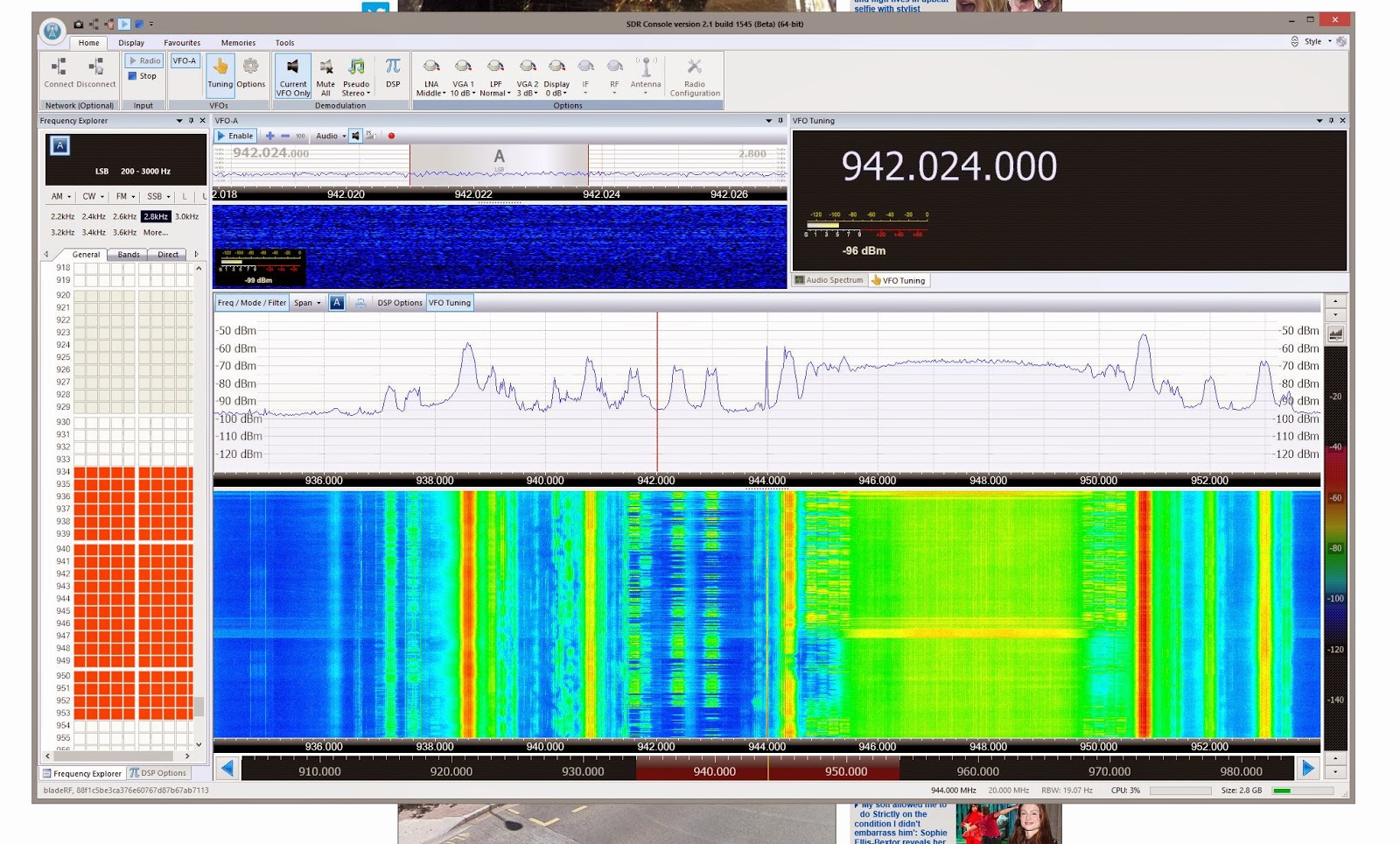Click the Stop input button
Screen dimensions: 1400x844
coord(143,76)
